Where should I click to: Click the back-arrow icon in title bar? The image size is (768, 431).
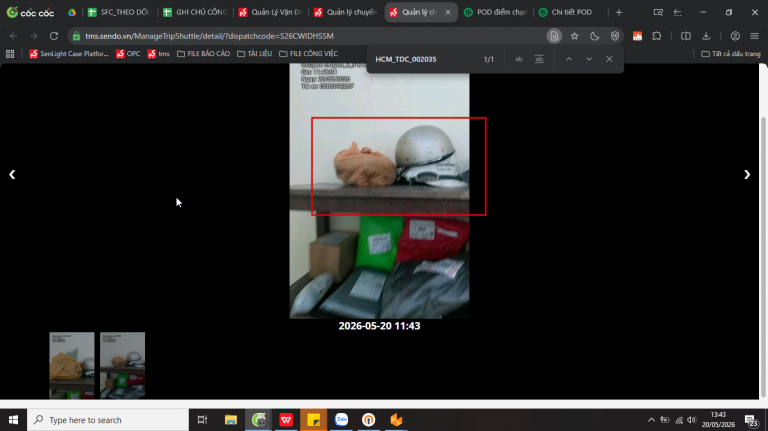click(677, 12)
